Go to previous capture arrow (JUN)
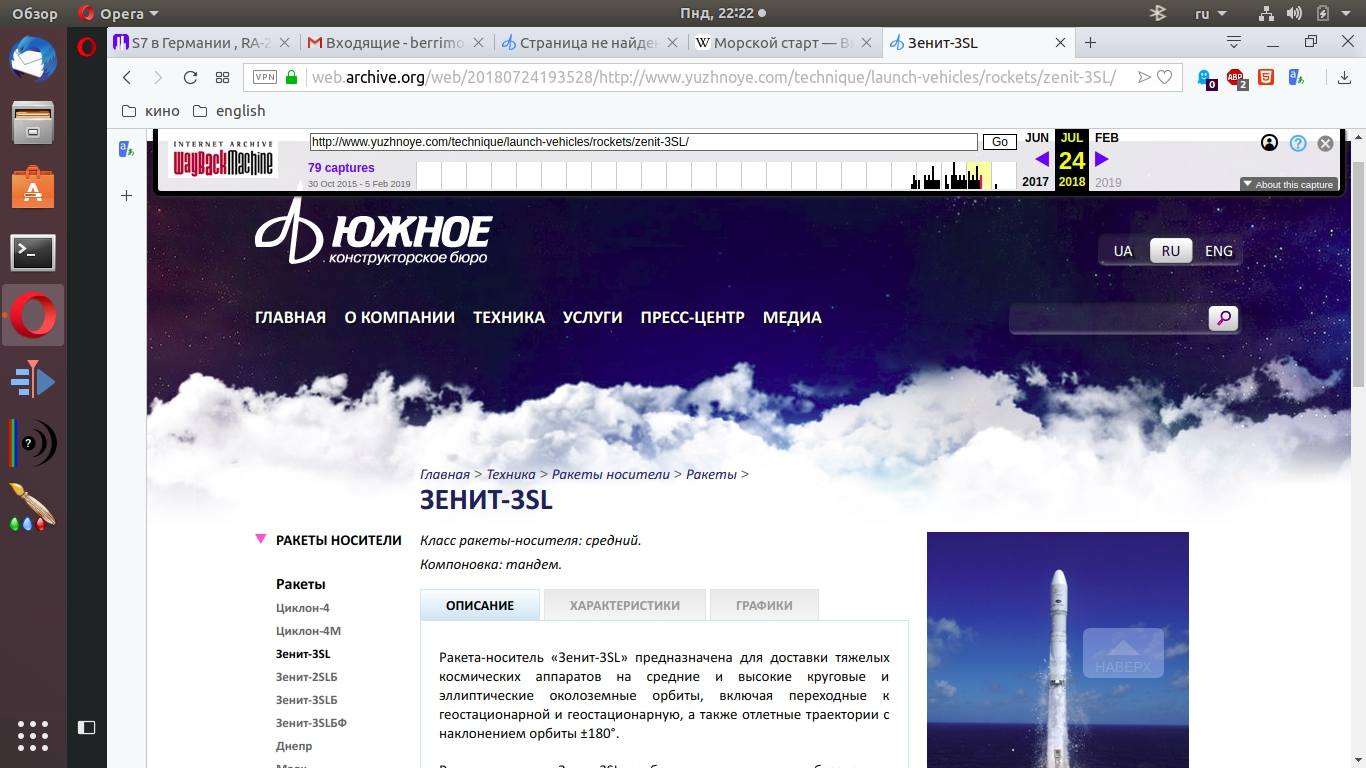The image size is (1366, 768). tap(1042, 159)
